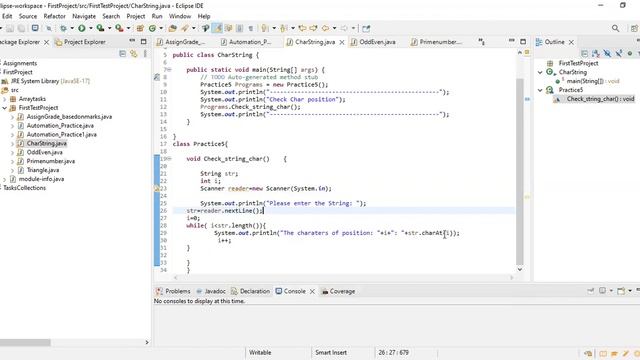
Task: Open the Back navigation history dropdown
Action: [x=334, y=28]
